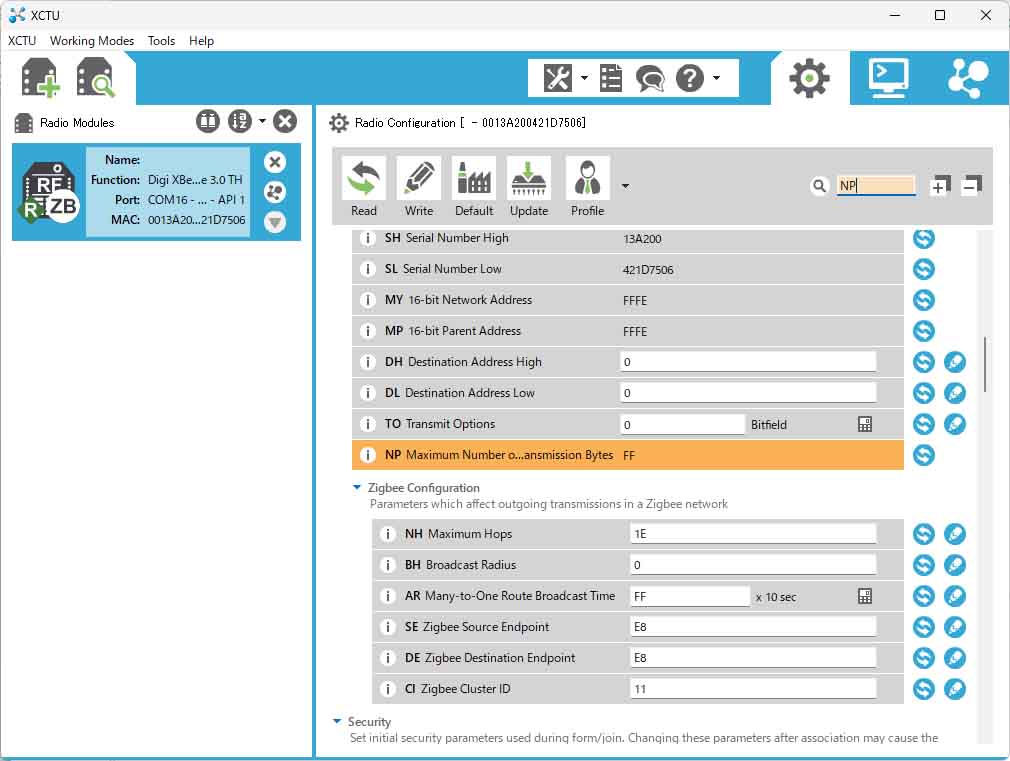Remove the radio module from the list

(275, 162)
